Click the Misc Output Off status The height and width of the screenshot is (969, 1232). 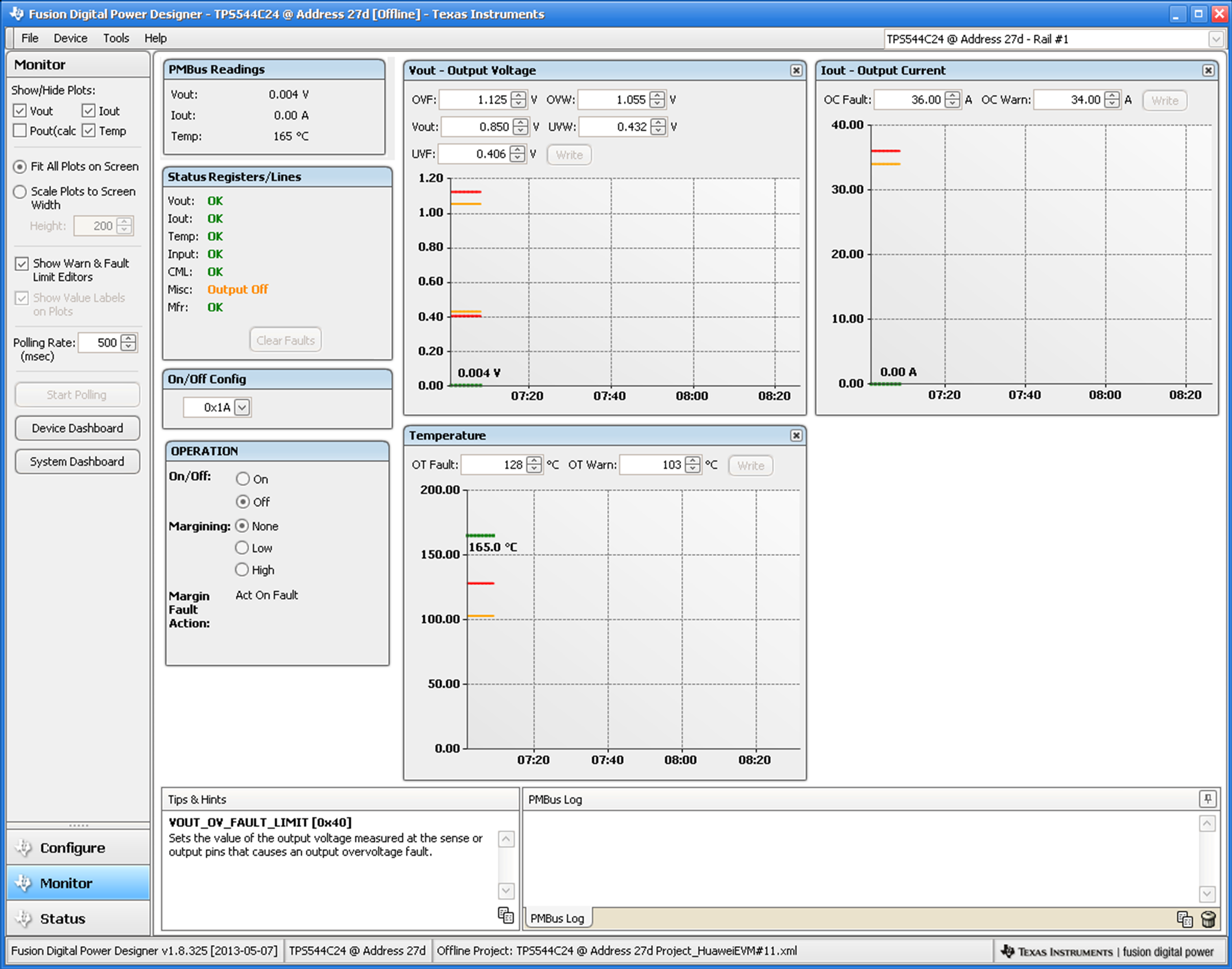tap(238, 289)
